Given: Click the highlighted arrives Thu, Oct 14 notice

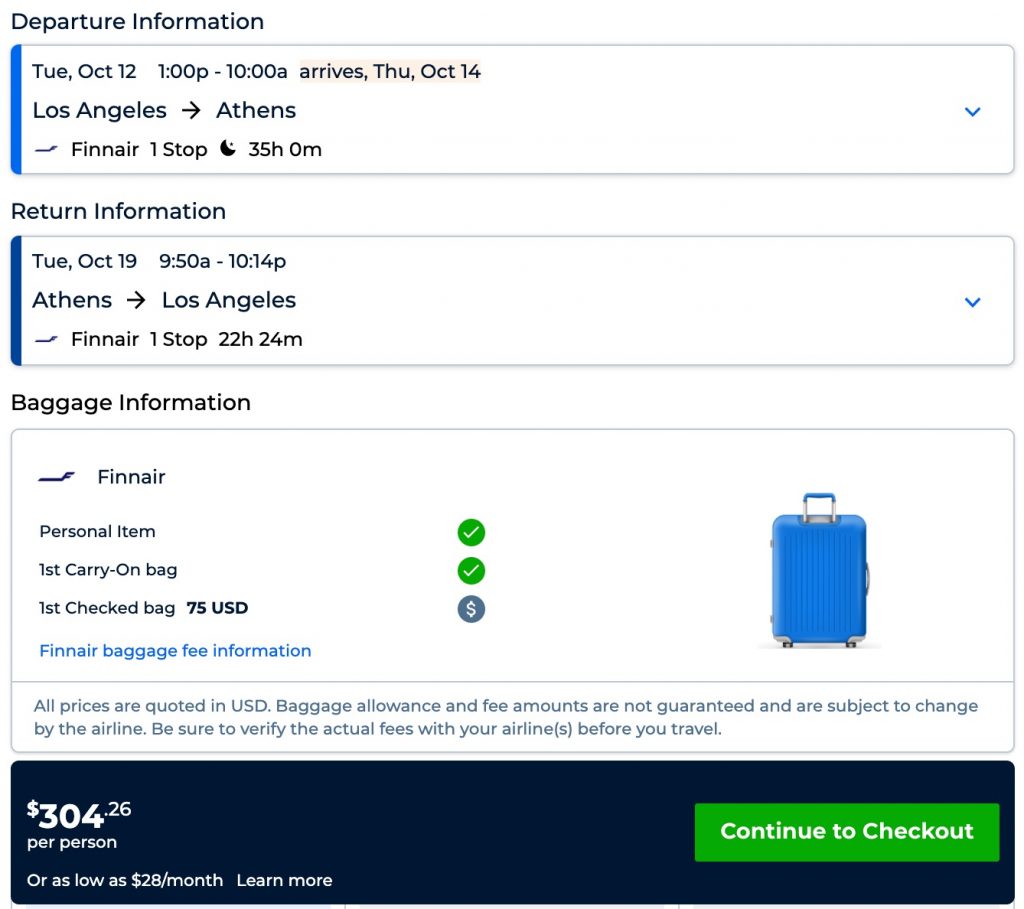Looking at the screenshot, I should click(x=390, y=72).
